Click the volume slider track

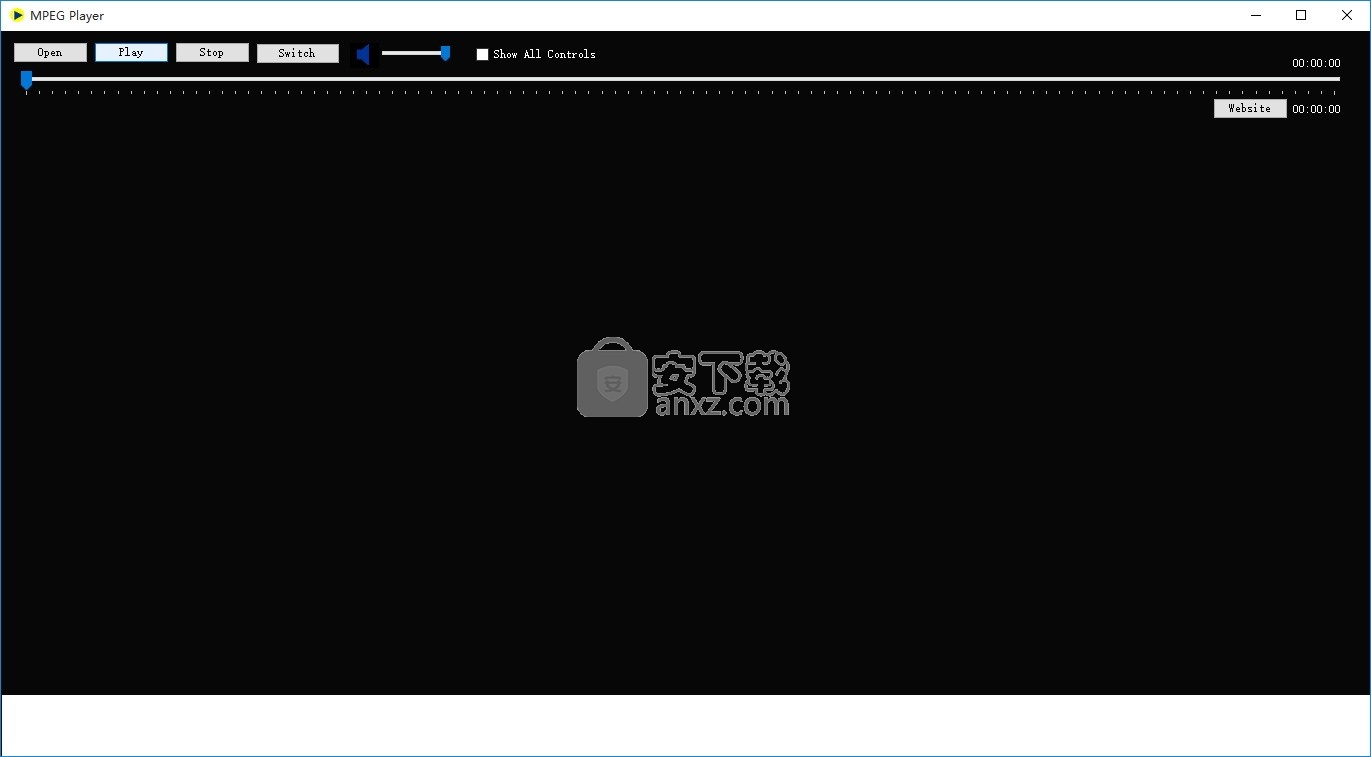[x=416, y=53]
